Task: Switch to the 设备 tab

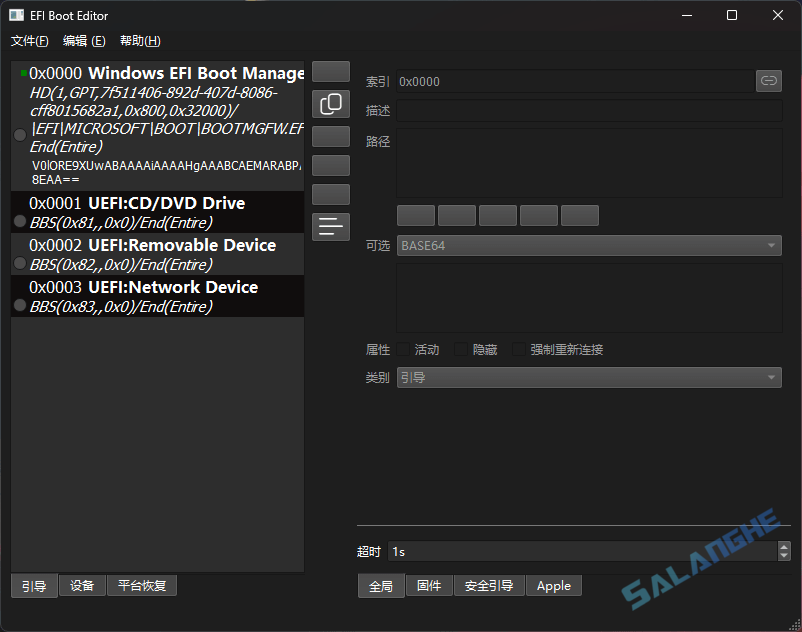Action: pos(81,586)
